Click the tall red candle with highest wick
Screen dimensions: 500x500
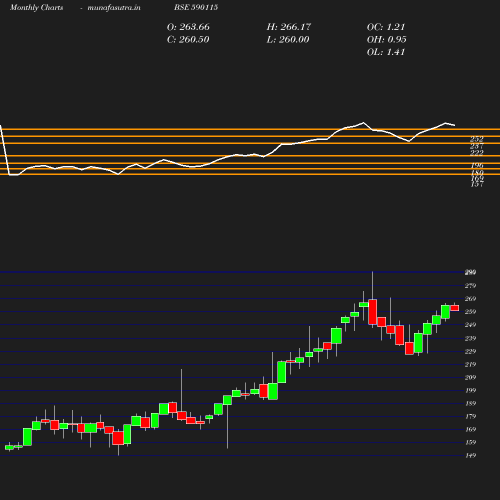coord(373,312)
